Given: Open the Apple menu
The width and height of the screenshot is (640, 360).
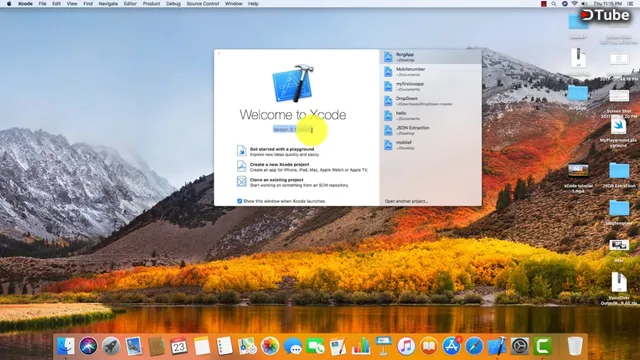Looking at the screenshot, I should (x=9, y=4).
